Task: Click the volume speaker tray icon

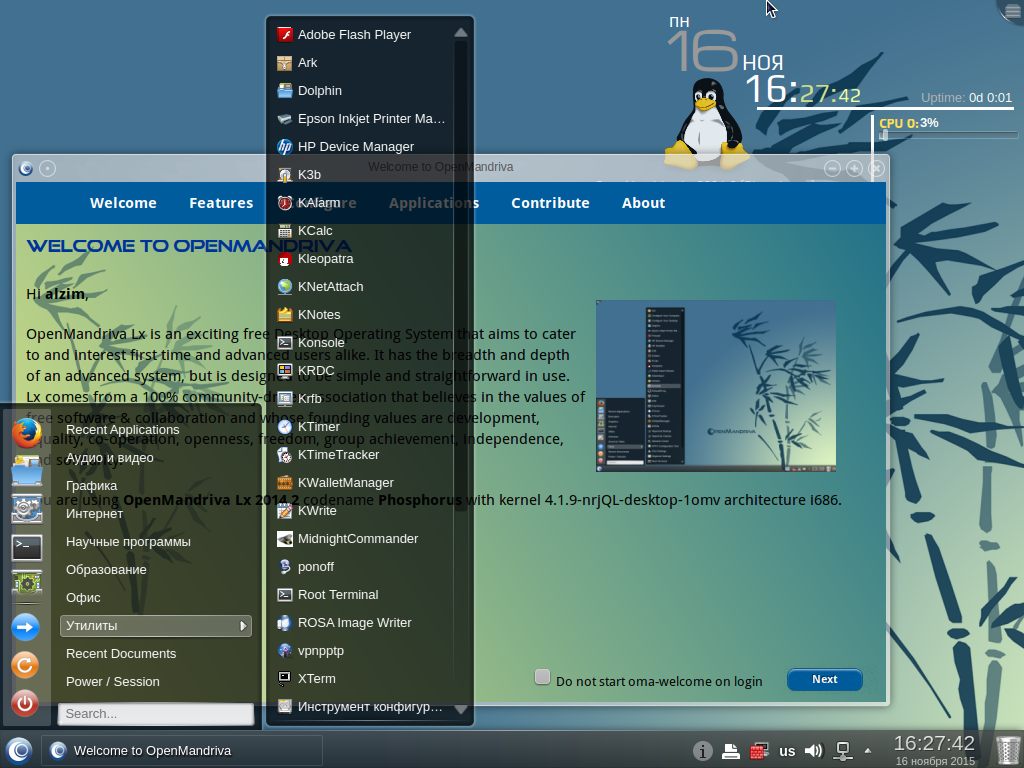Action: tap(813, 750)
